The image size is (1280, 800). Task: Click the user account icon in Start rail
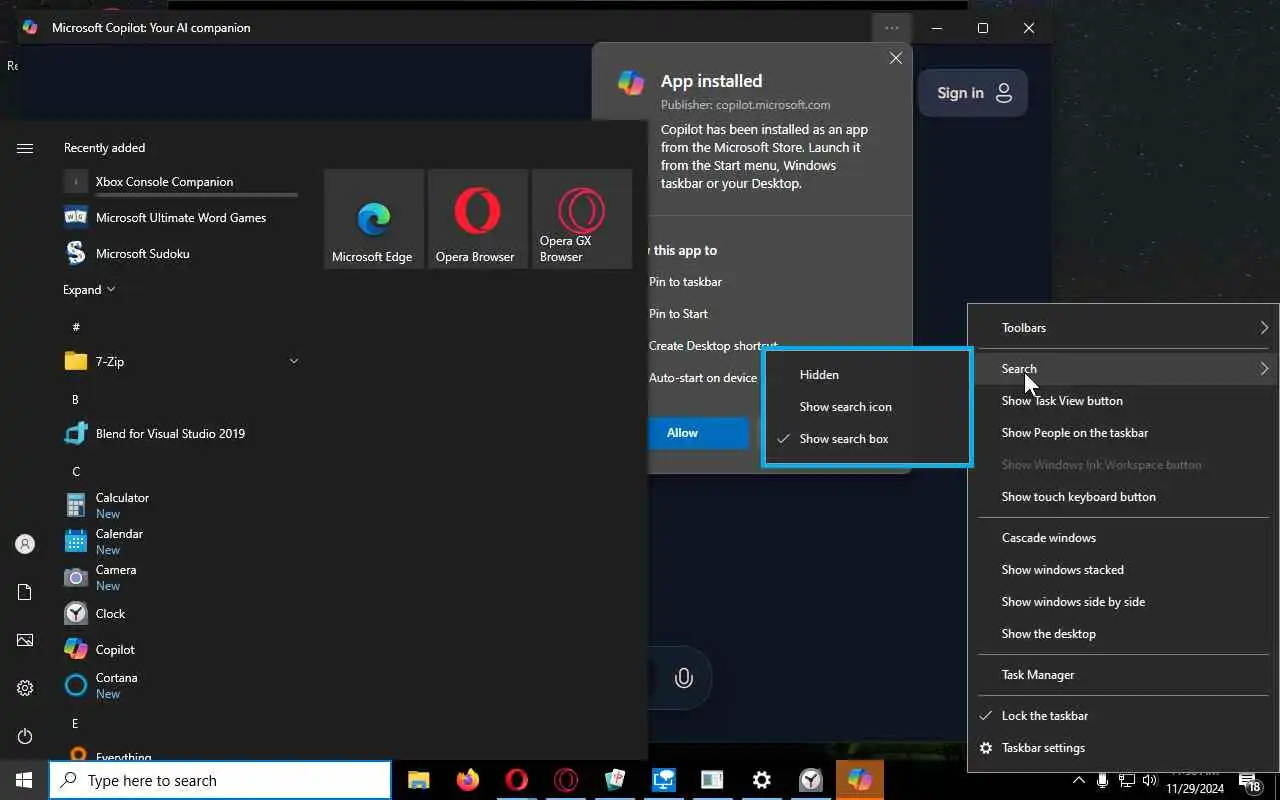point(25,544)
